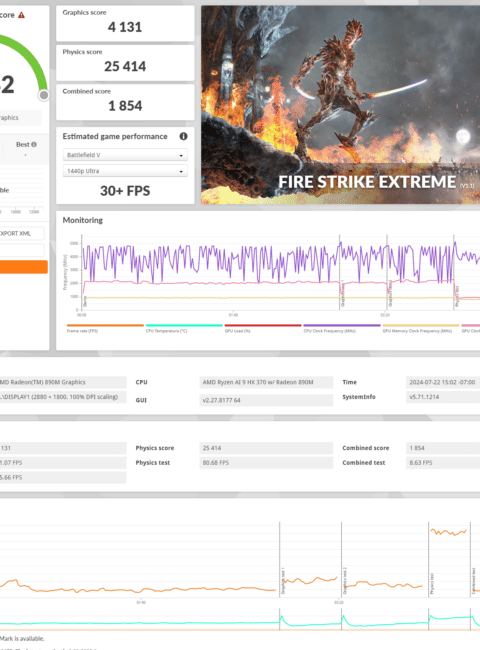Click the AMD Radeon(TM) 890M Graphics field
The height and width of the screenshot is (650, 480).
click(63, 382)
